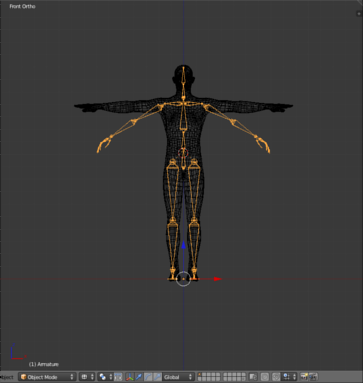Viewport: 363px width, 383px height.
Task: Toggle the snap magnet icon
Action: [x=276, y=377]
